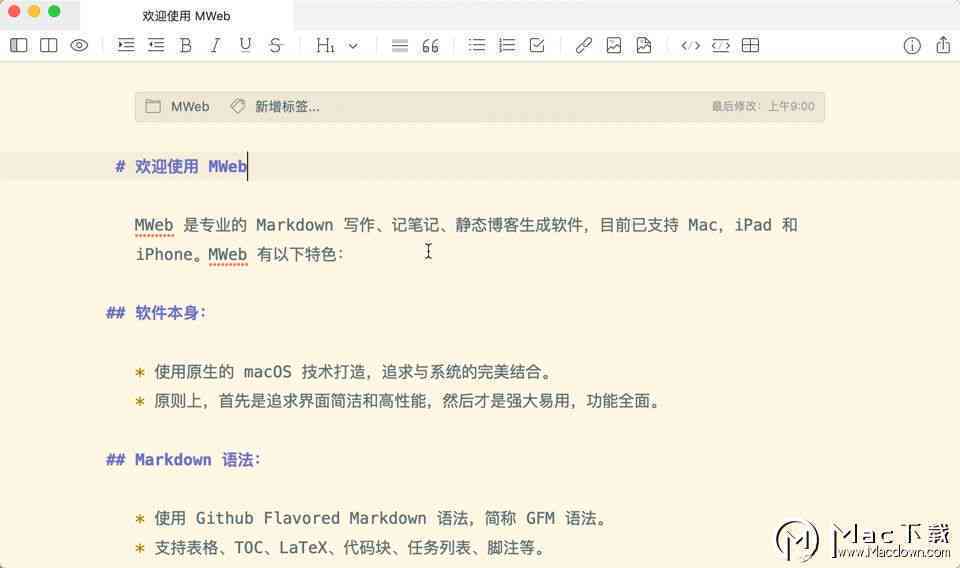Decrease indent with the outdent icon
Screen dimensions: 960x568
pos(157,45)
